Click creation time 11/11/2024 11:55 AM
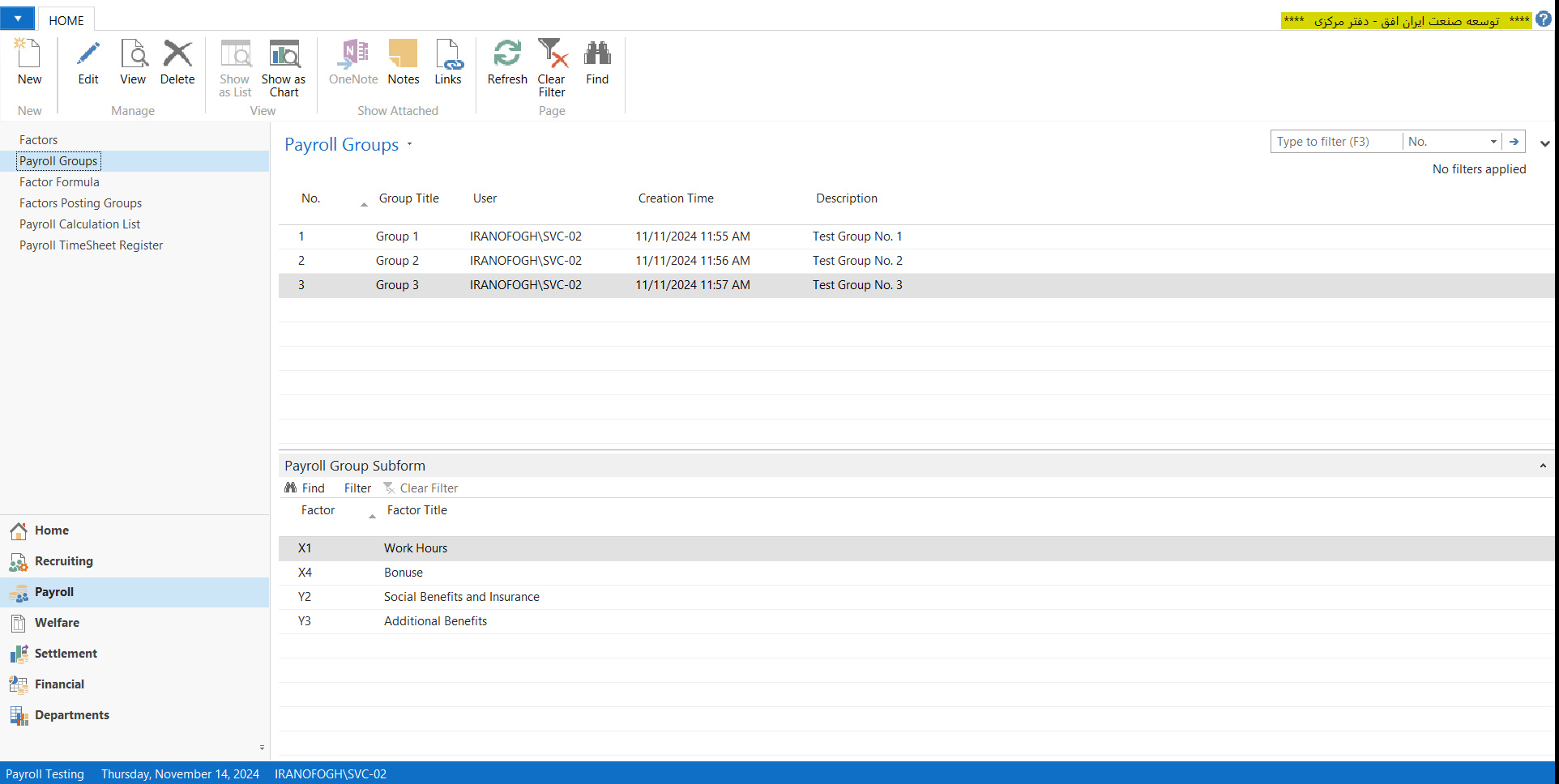 pyautogui.click(x=693, y=236)
